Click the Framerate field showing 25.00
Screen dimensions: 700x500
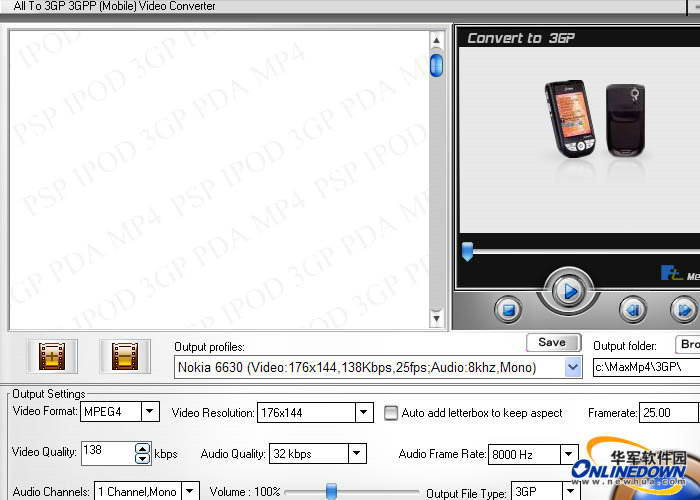click(x=668, y=412)
